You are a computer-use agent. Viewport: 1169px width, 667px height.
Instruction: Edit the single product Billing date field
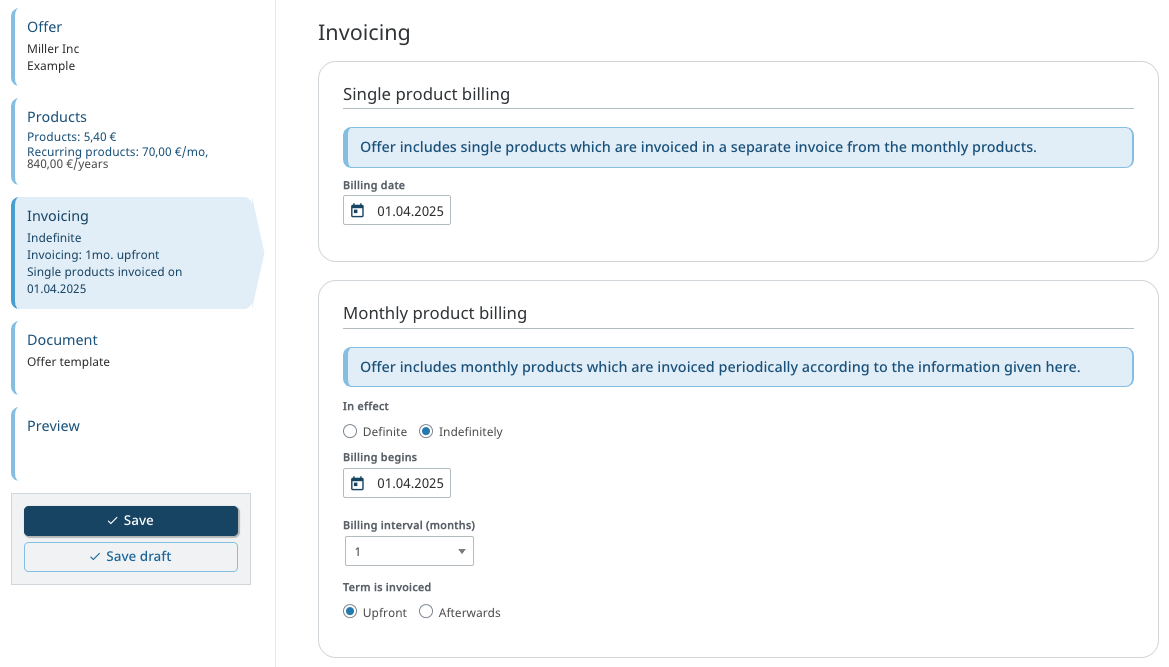[x=410, y=211]
